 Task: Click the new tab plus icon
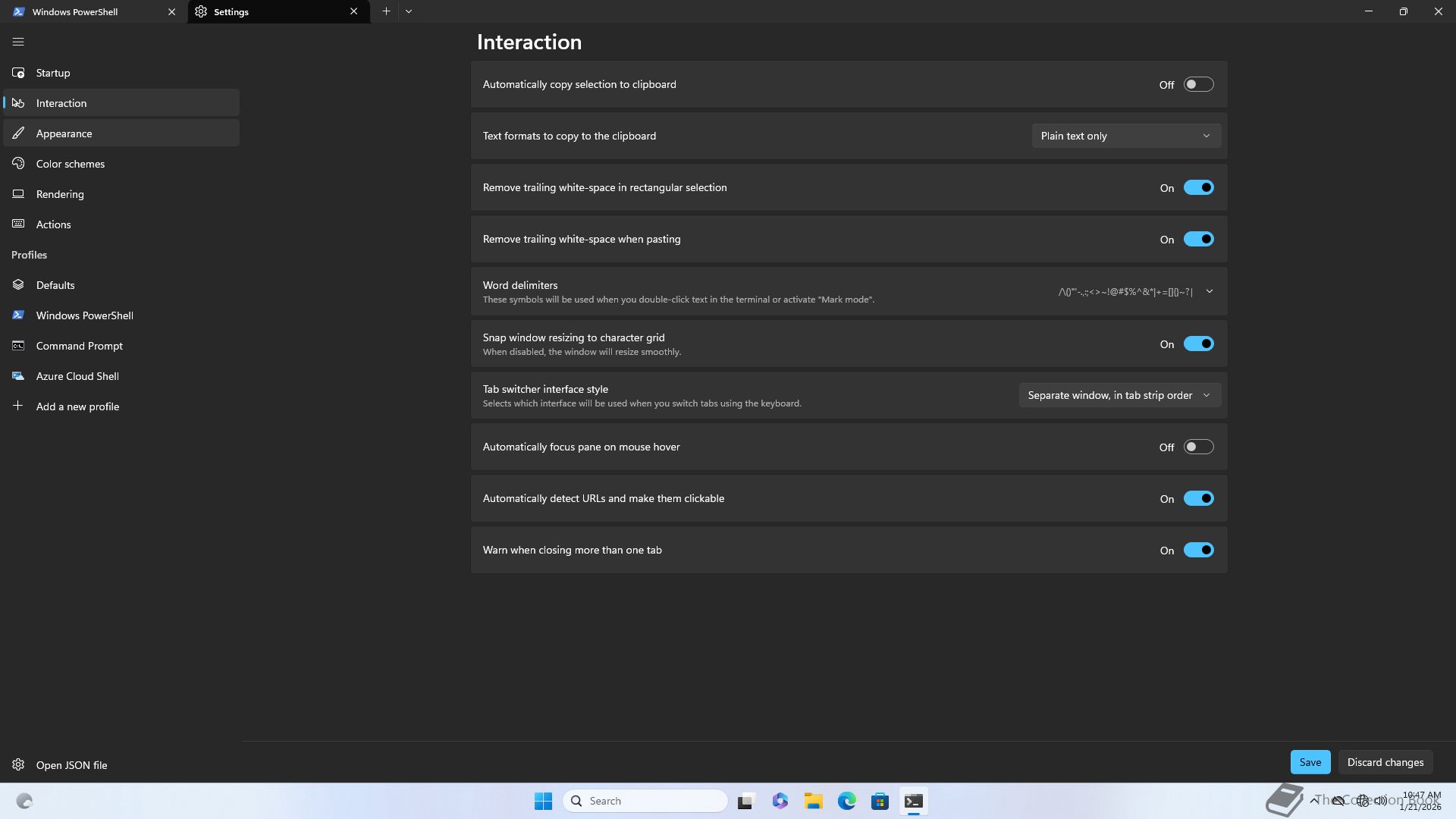[386, 11]
